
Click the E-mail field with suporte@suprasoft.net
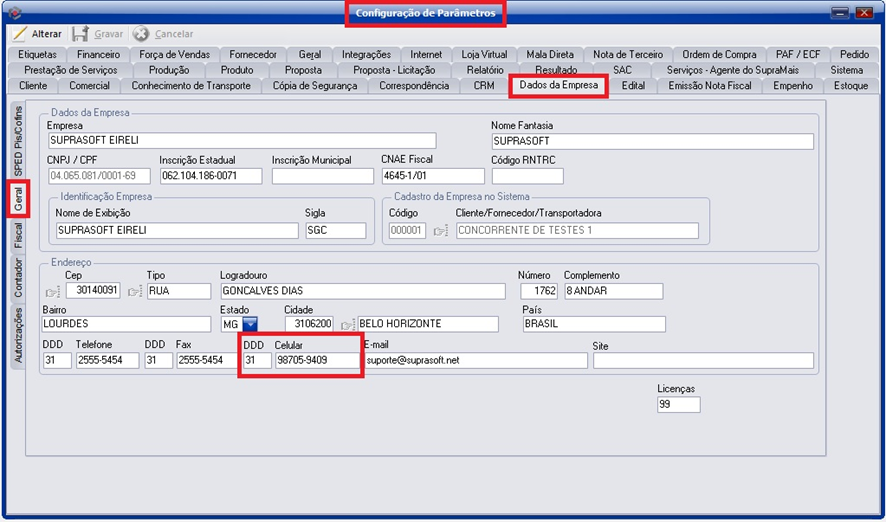pyautogui.click(x=475, y=360)
